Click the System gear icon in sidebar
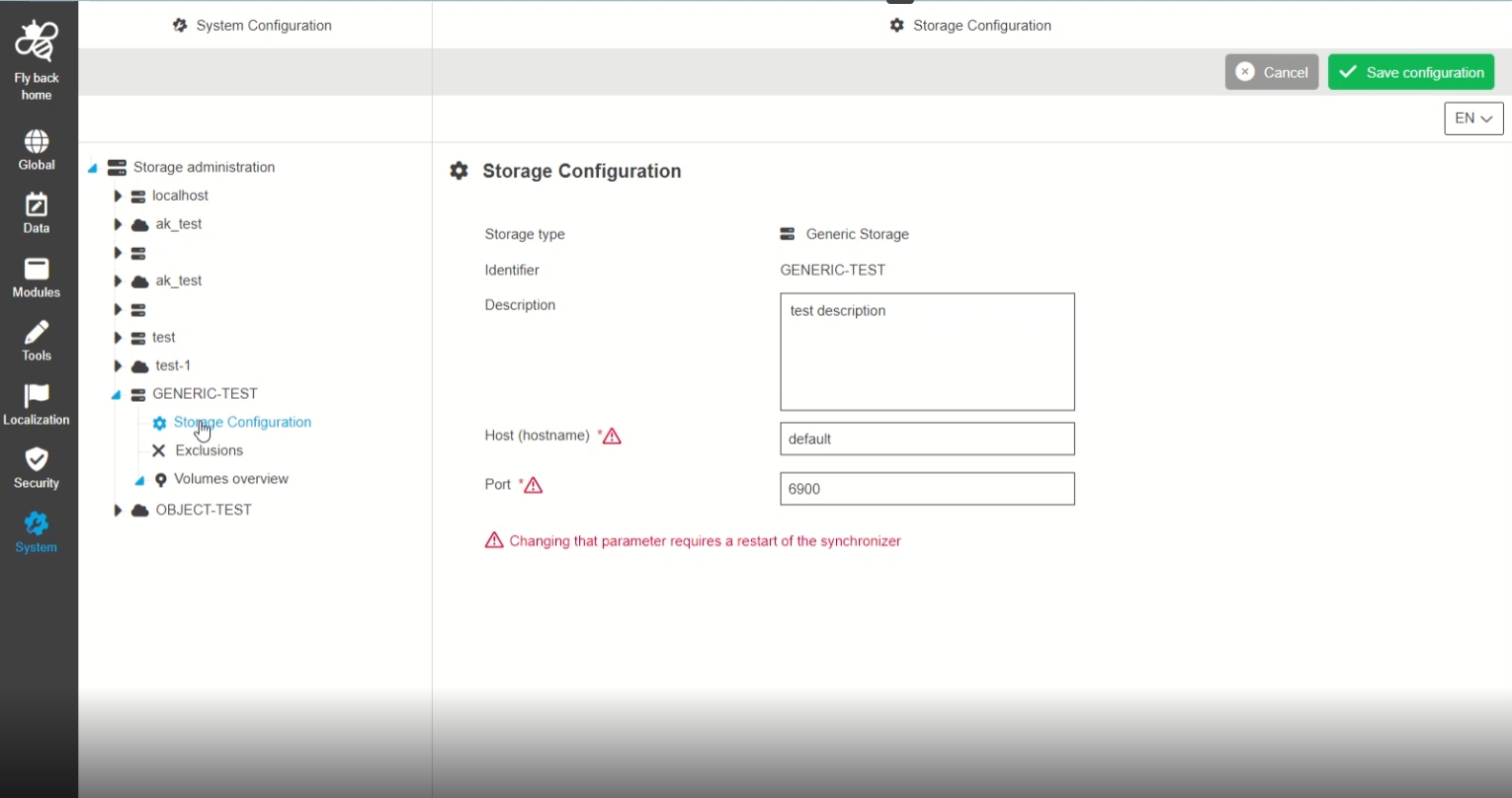 37,523
